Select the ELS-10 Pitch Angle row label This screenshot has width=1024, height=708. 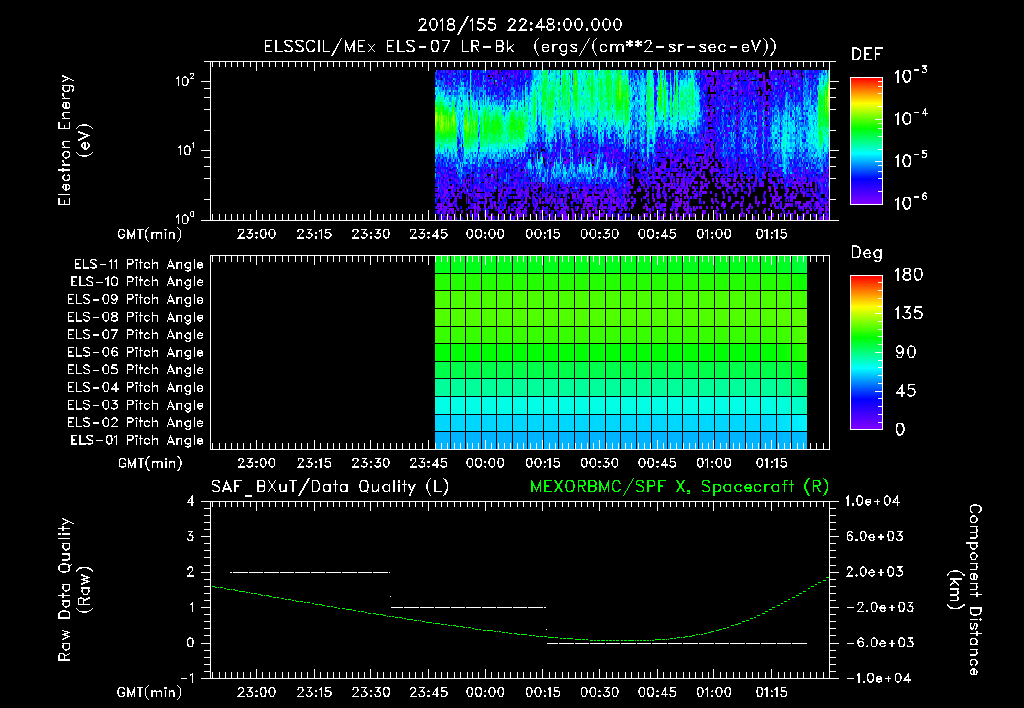137,282
